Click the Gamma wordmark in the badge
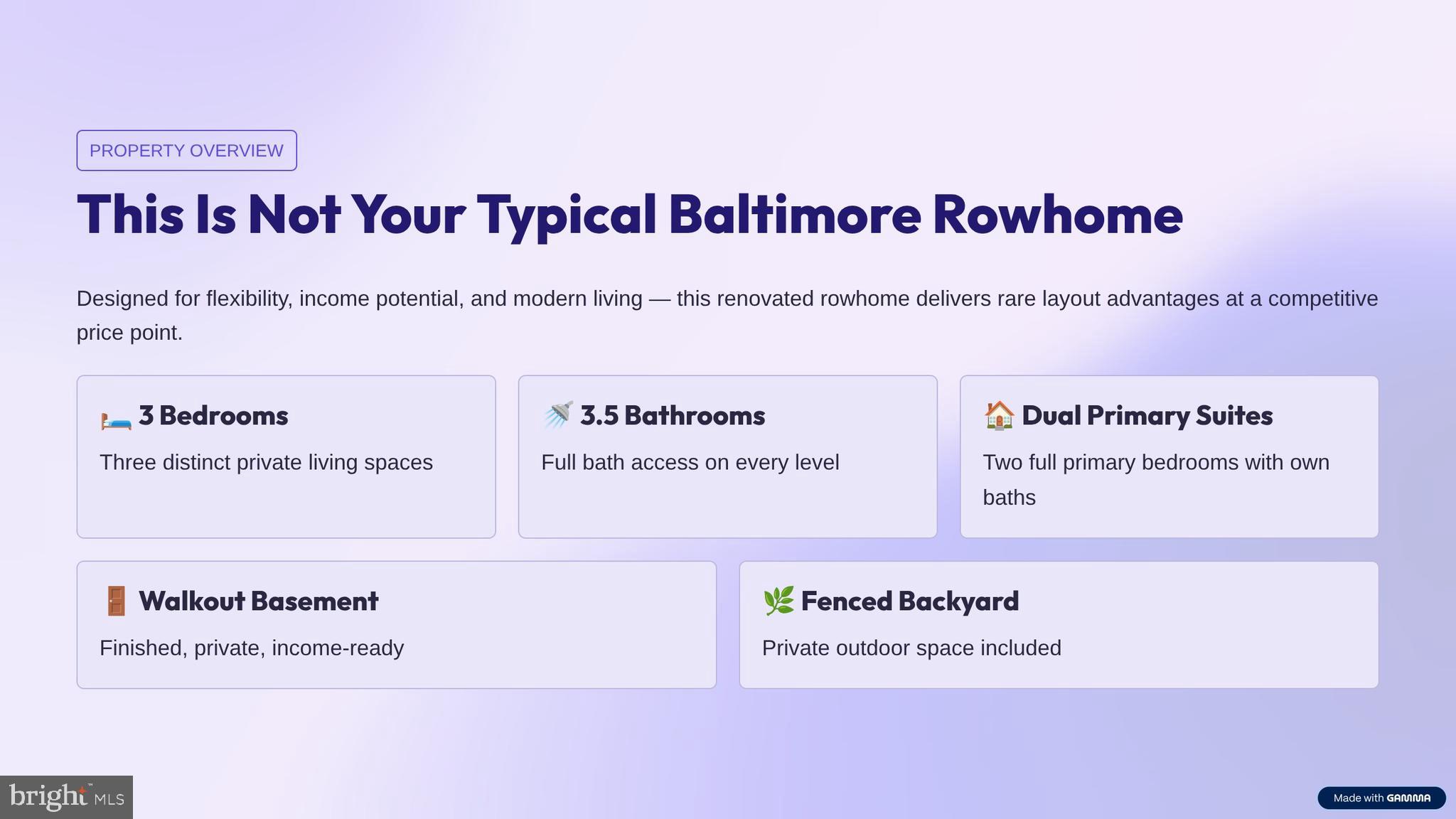The width and height of the screenshot is (1456, 819). [x=1408, y=798]
